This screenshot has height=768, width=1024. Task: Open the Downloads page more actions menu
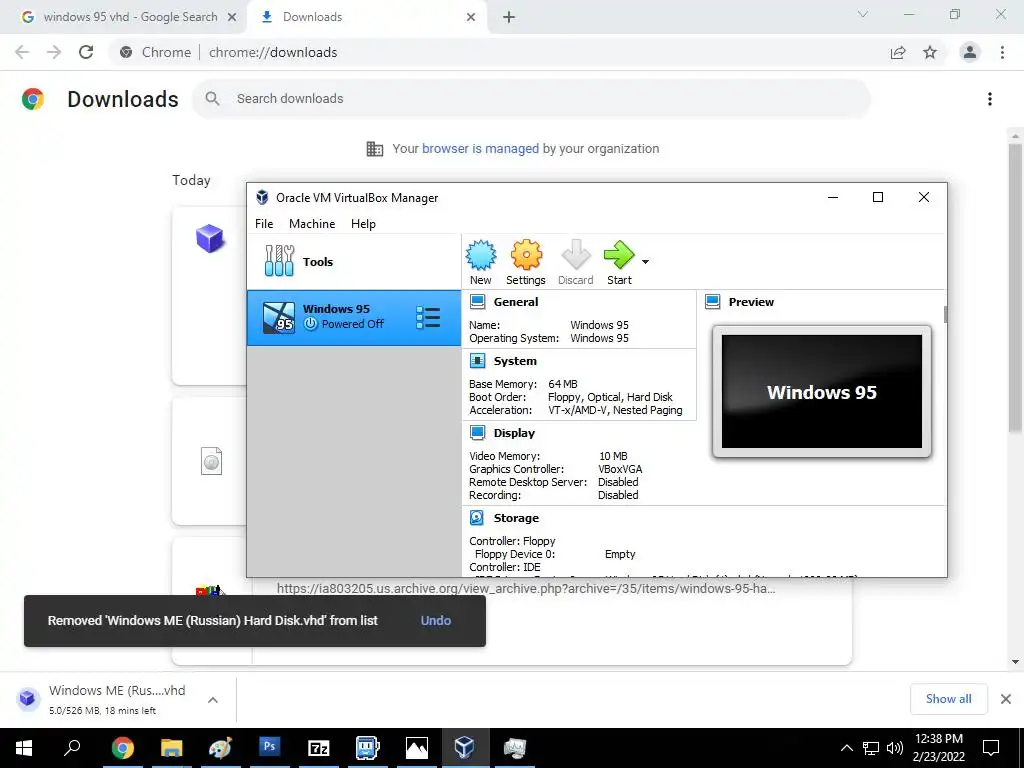pos(990,99)
